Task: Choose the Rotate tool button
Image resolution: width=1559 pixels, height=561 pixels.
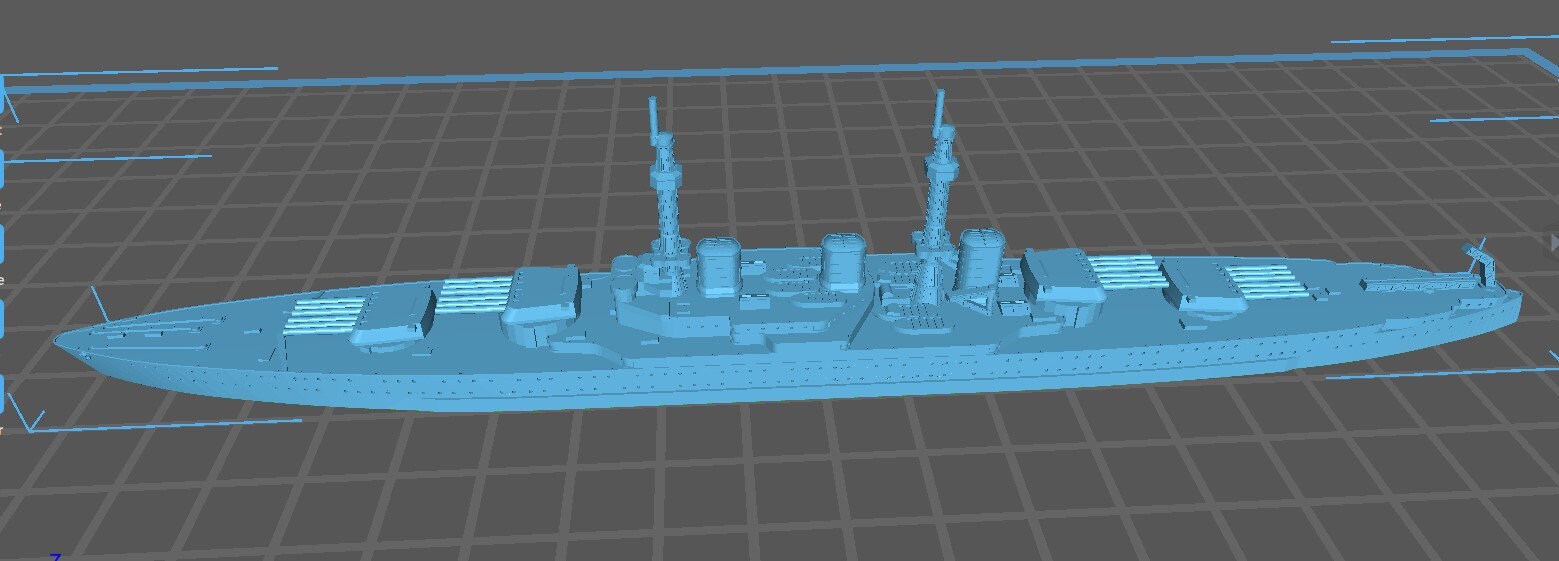Action: pyautogui.click(x=1, y=244)
